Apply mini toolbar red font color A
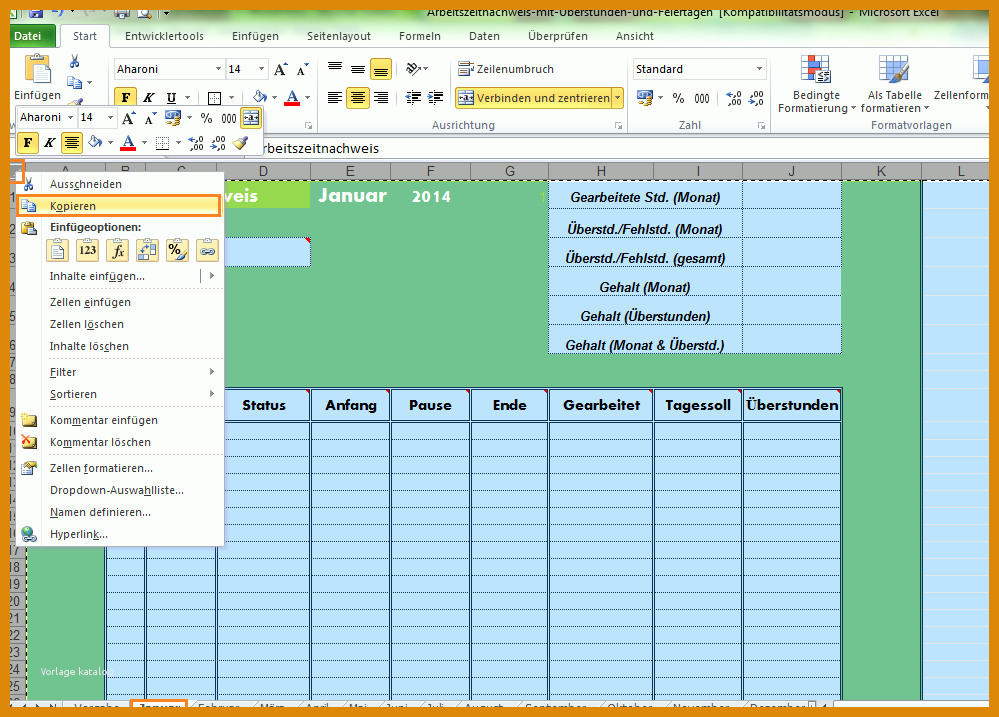The height and width of the screenshot is (717, 999). [128, 142]
